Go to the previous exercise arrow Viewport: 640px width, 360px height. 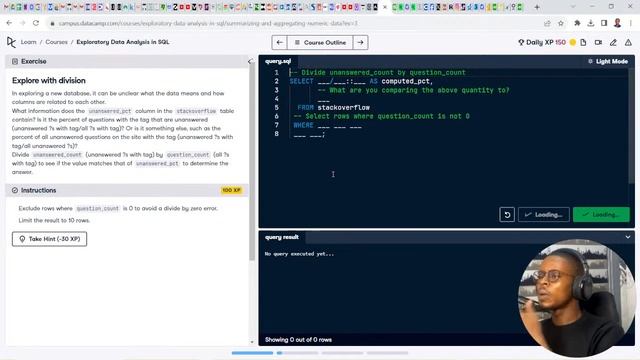click(x=280, y=42)
